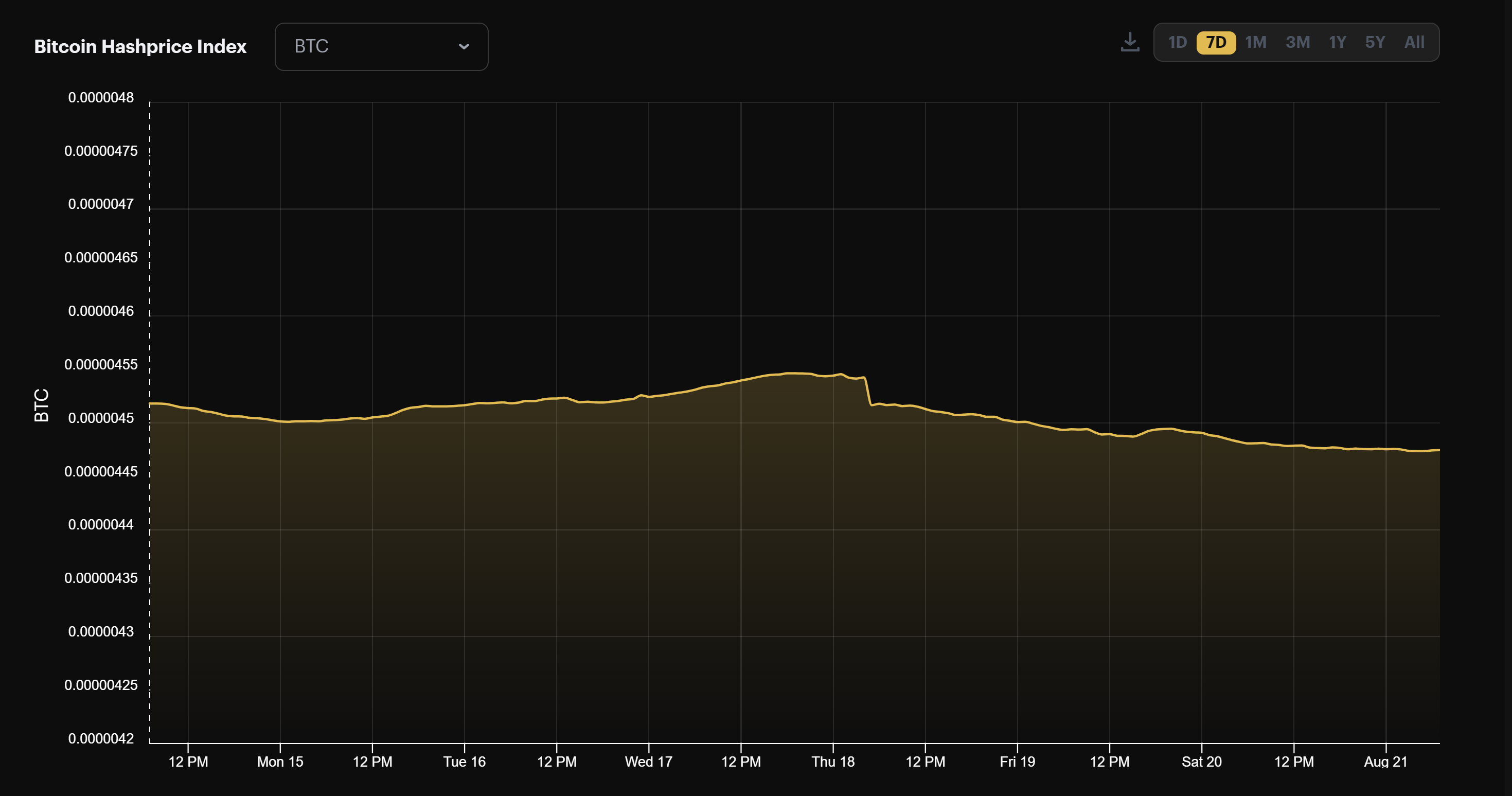Click the 0.00000465 y-axis label

[101, 258]
